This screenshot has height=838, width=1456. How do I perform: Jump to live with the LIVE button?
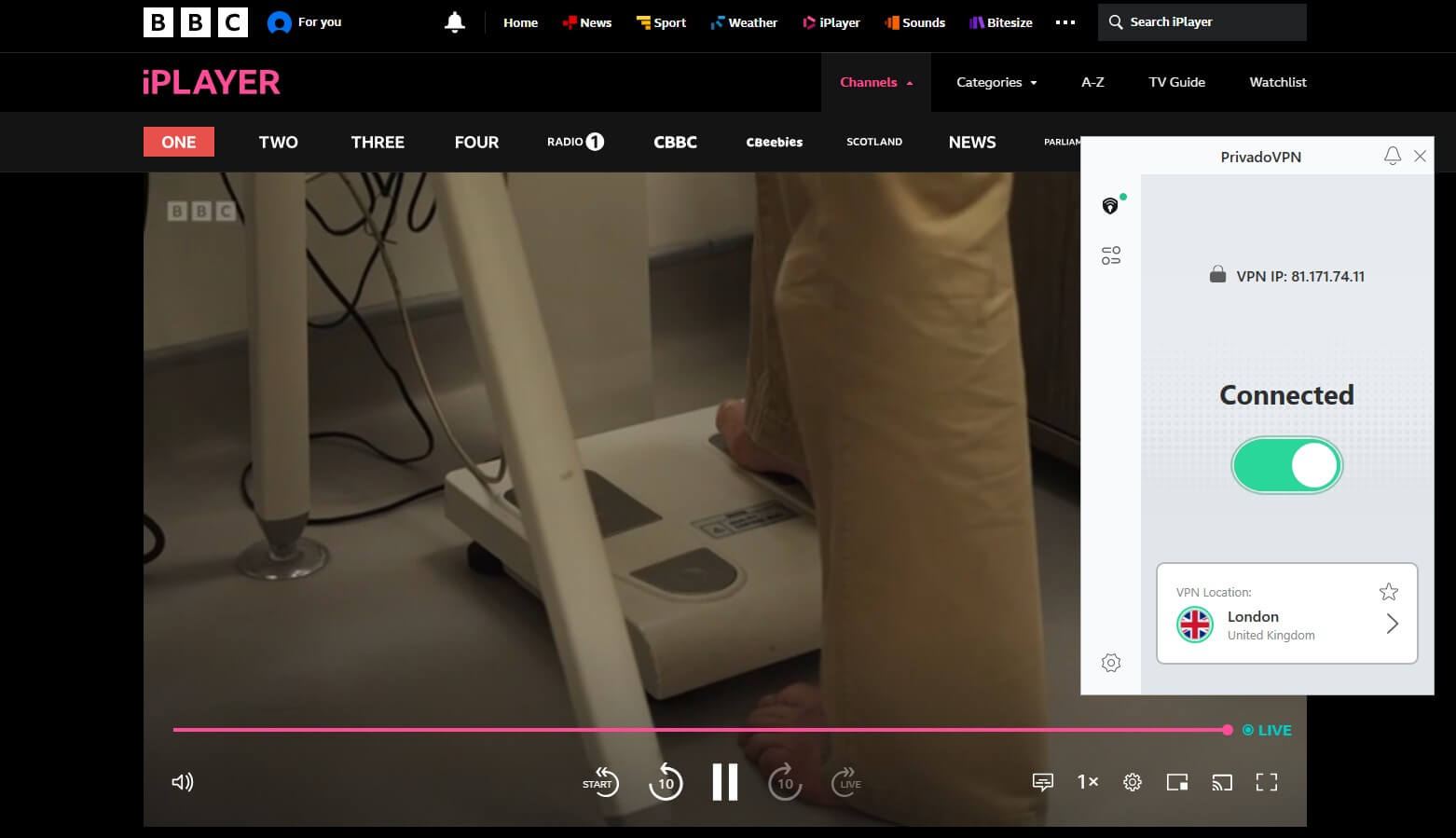pyautogui.click(x=847, y=782)
